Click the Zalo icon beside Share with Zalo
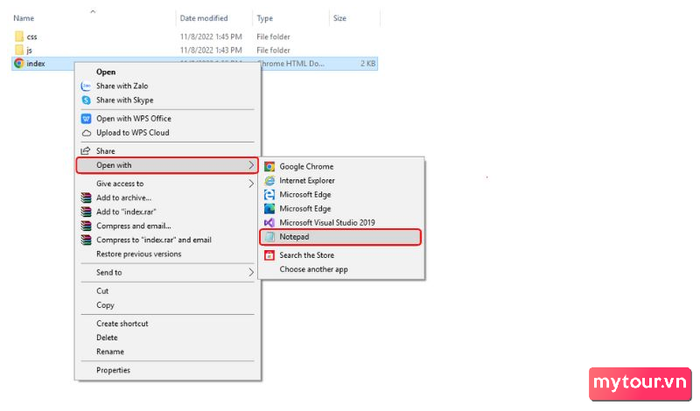700x411 pixels. 86,86
